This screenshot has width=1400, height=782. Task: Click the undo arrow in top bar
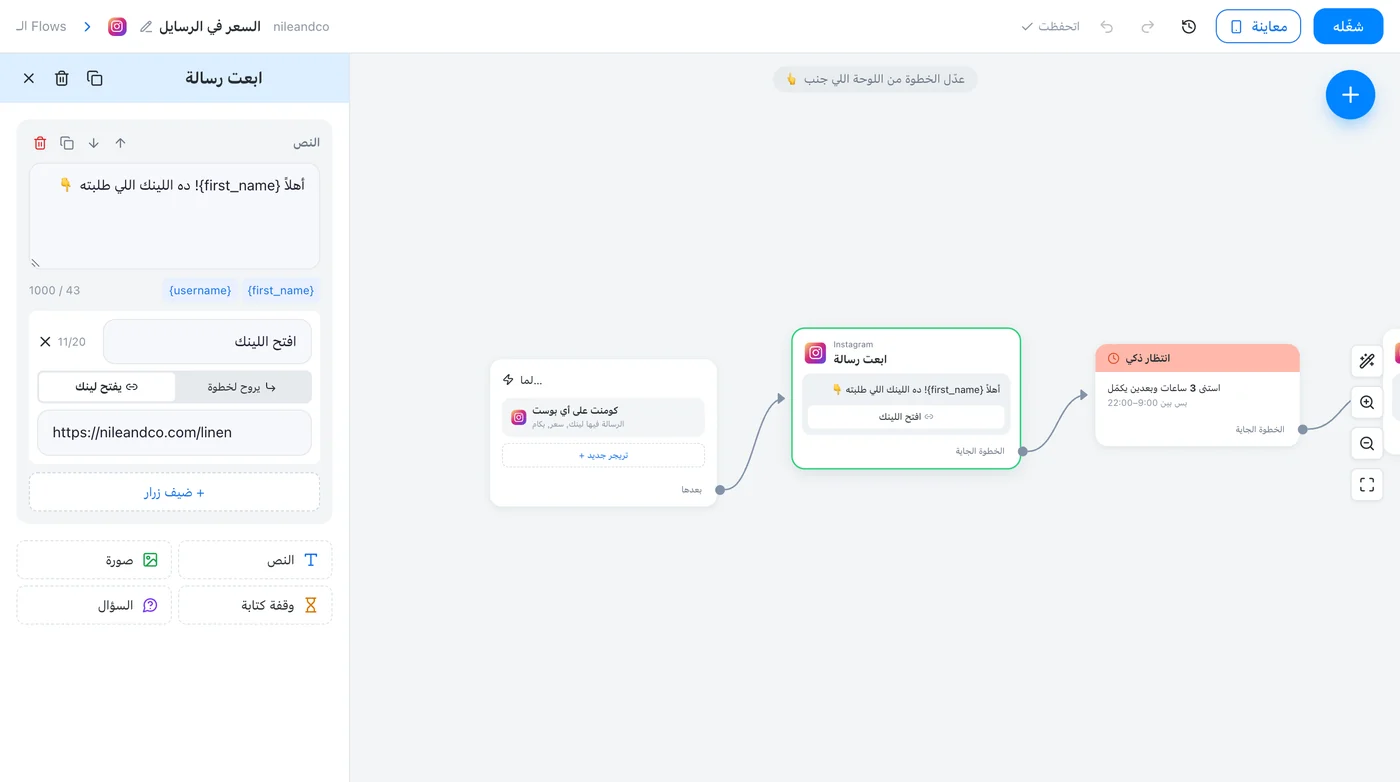tap(1107, 27)
